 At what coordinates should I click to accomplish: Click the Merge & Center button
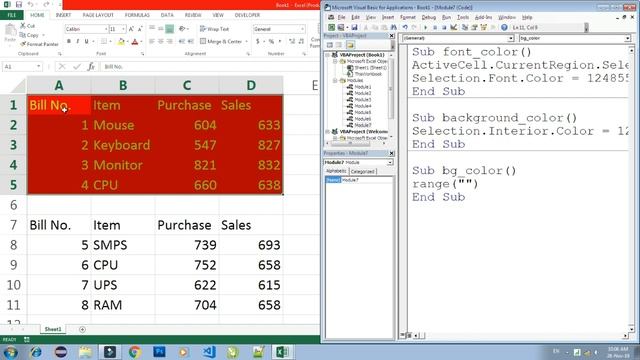224,41
